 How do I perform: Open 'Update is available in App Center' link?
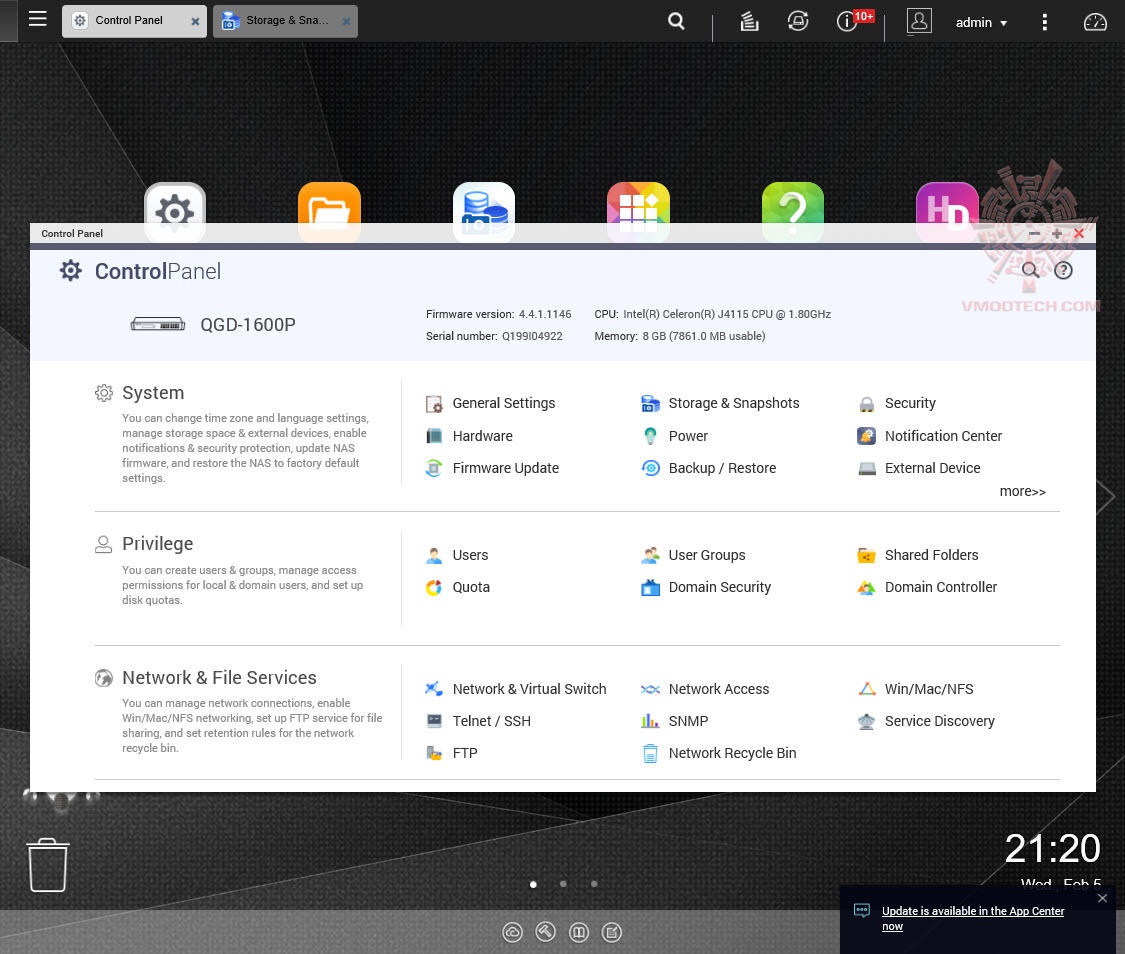point(973,918)
